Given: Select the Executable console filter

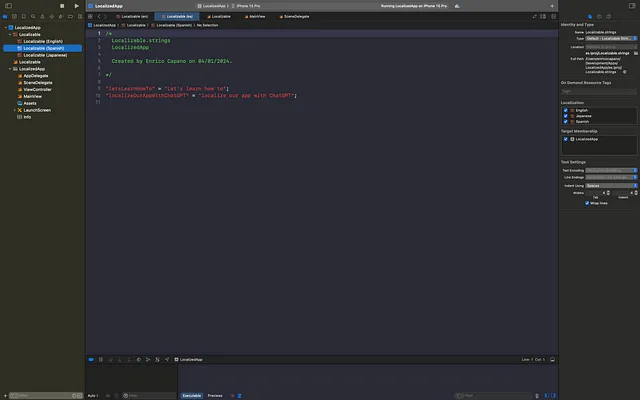Looking at the screenshot, I should (191, 396).
